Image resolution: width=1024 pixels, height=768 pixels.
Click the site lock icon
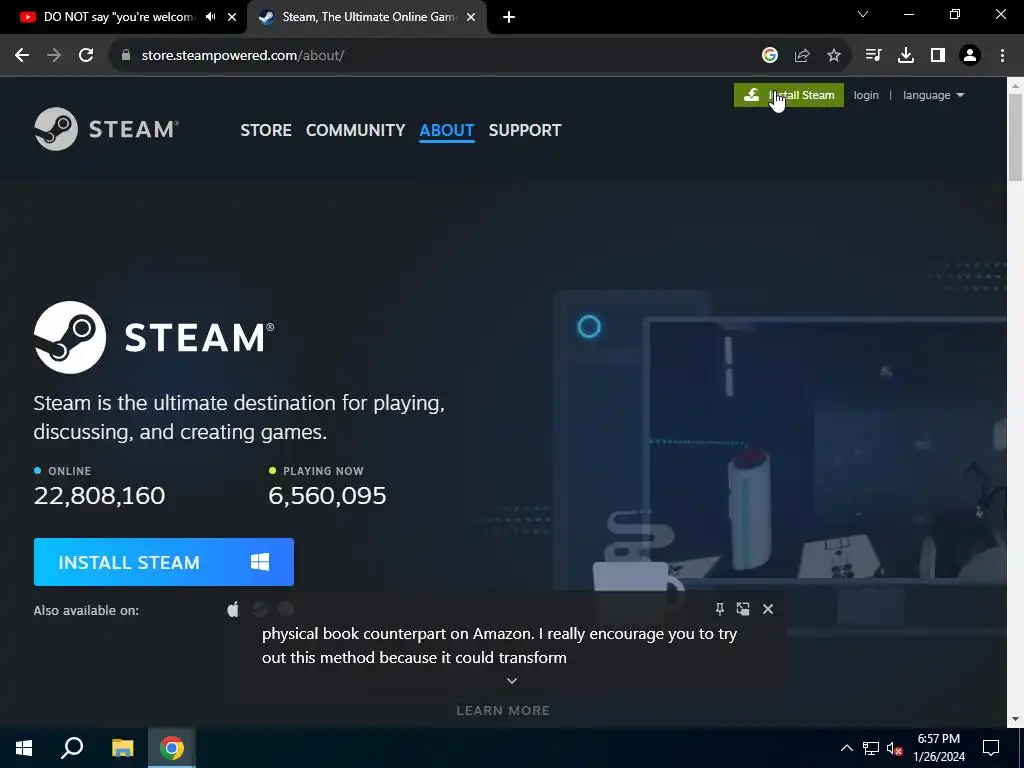pos(126,56)
